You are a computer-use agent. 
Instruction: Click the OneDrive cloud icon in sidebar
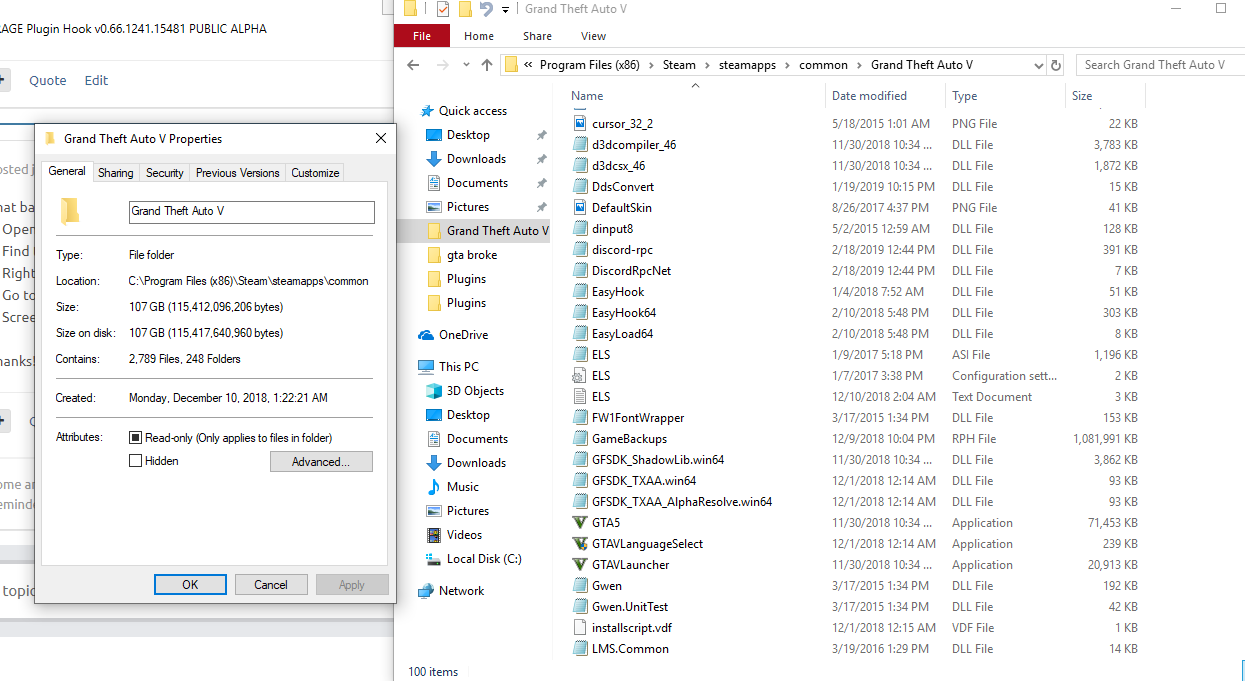point(426,335)
